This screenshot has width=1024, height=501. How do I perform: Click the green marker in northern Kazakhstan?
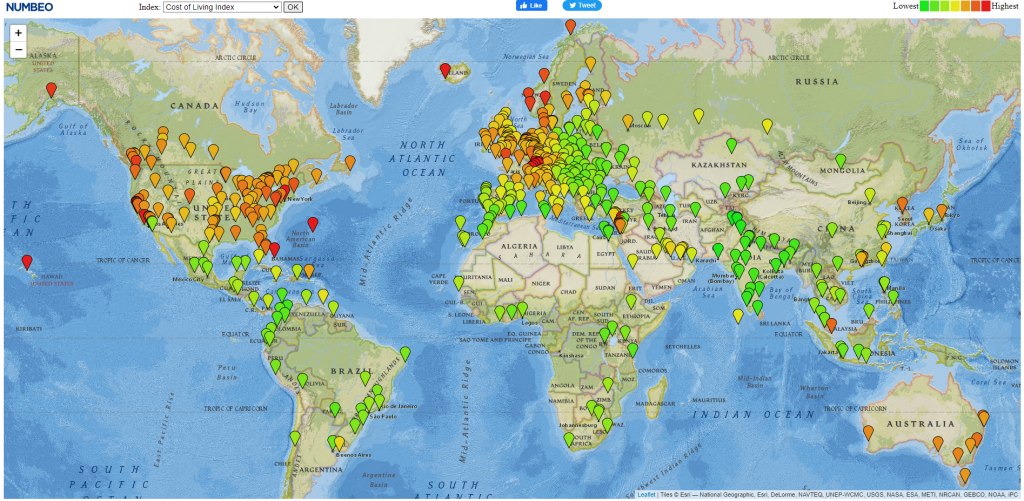coord(731,145)
